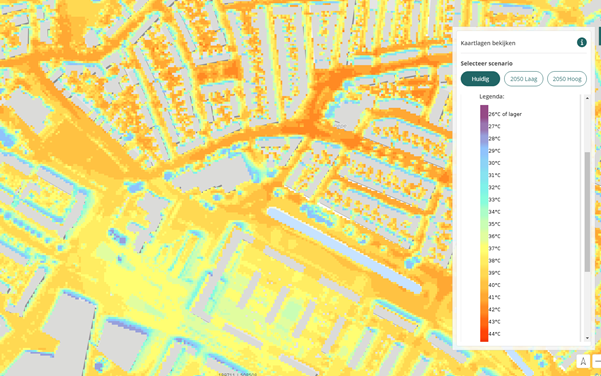Click the legend scrollbar up arrow

coord(587,98)
